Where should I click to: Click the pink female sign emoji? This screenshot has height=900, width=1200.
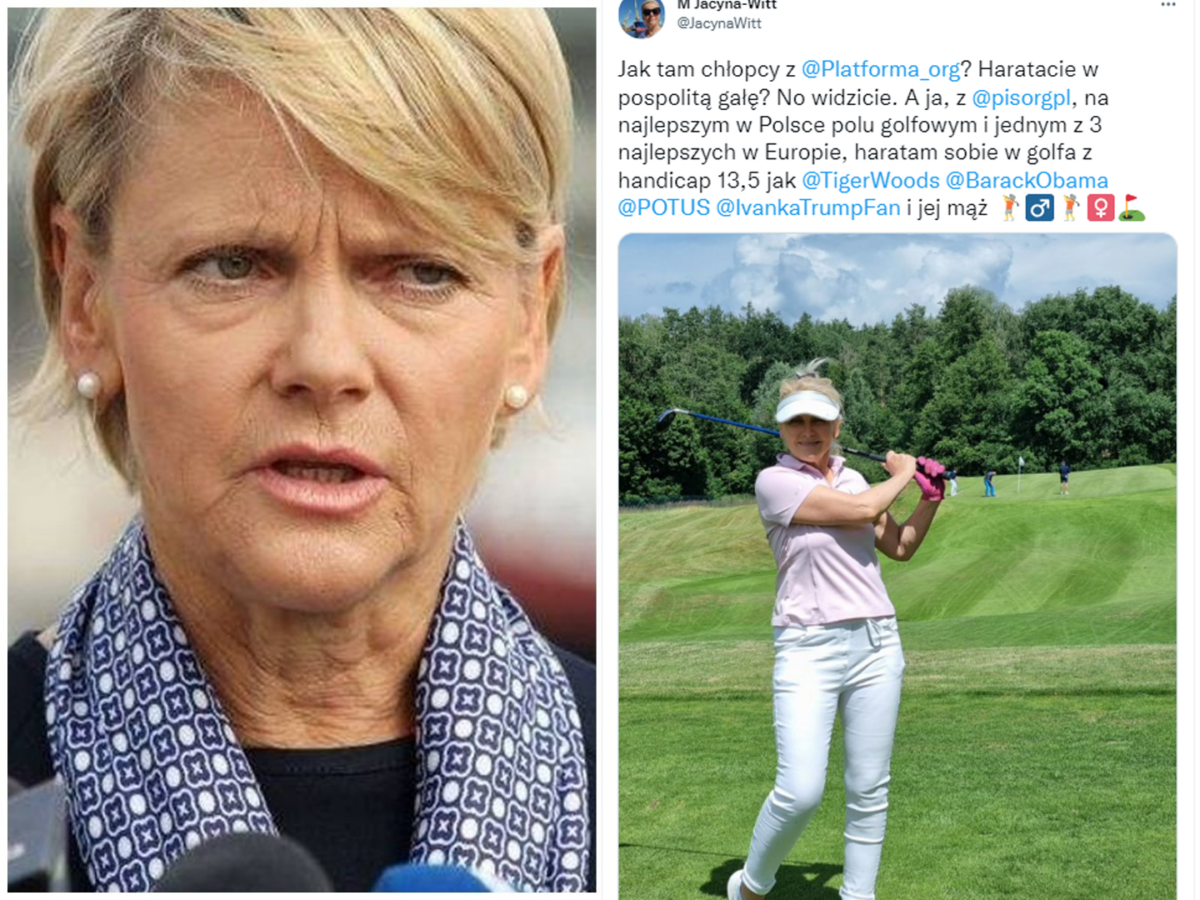pyautogui.click(x=1101, y=208)
